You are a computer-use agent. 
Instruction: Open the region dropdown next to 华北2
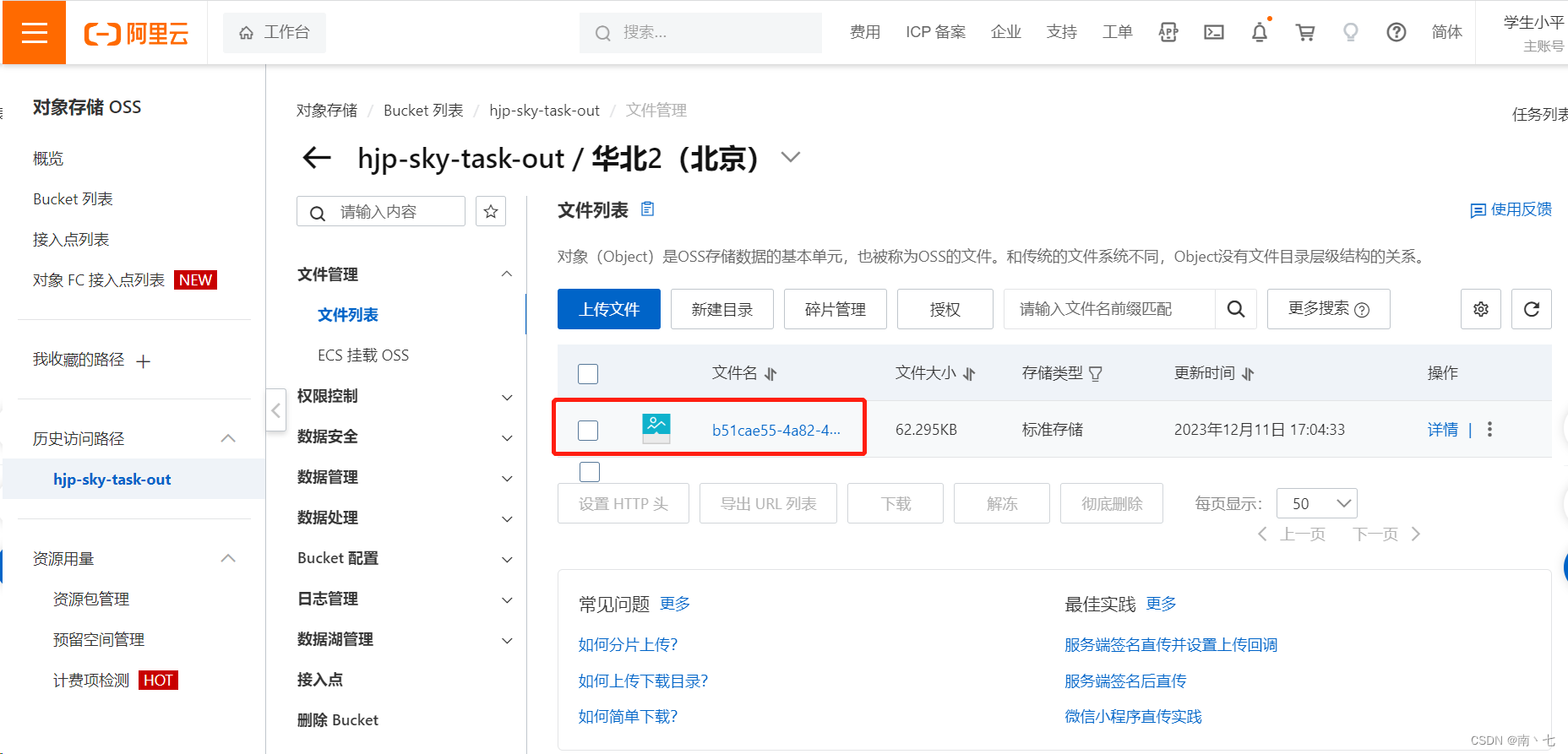(x=791, y=157)
